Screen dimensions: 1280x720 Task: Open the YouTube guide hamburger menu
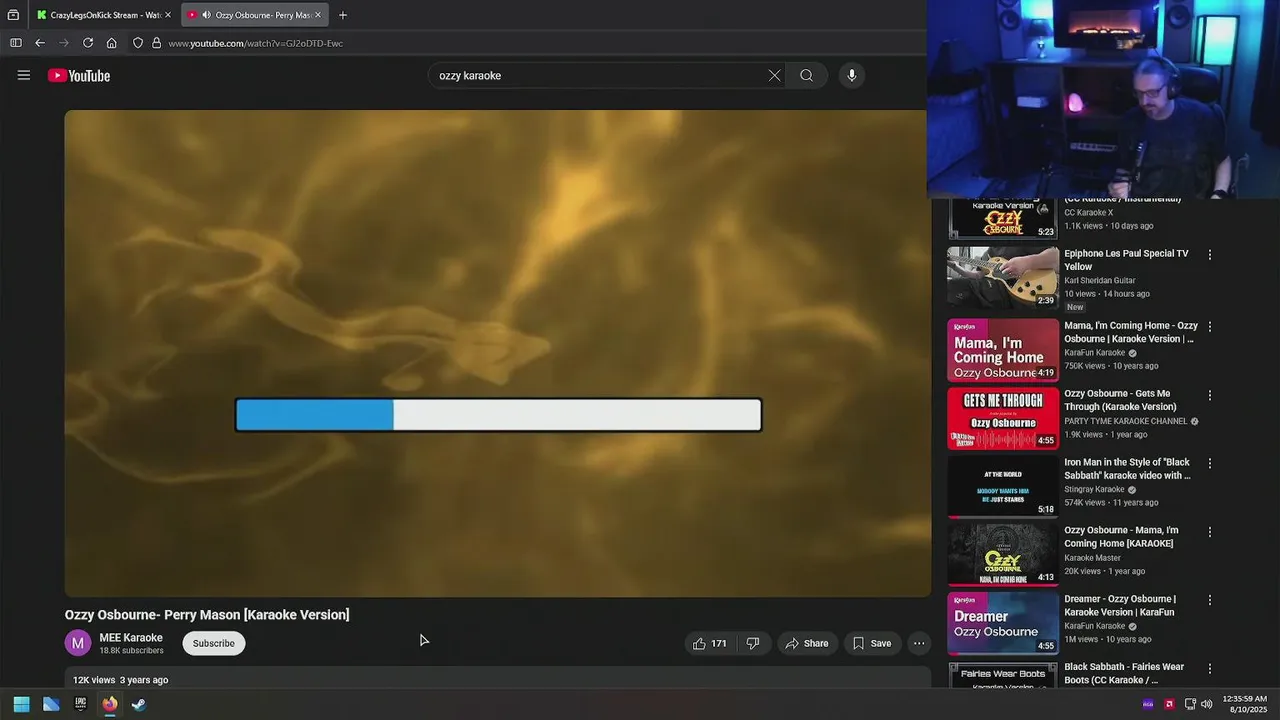(x=24, y=75)
